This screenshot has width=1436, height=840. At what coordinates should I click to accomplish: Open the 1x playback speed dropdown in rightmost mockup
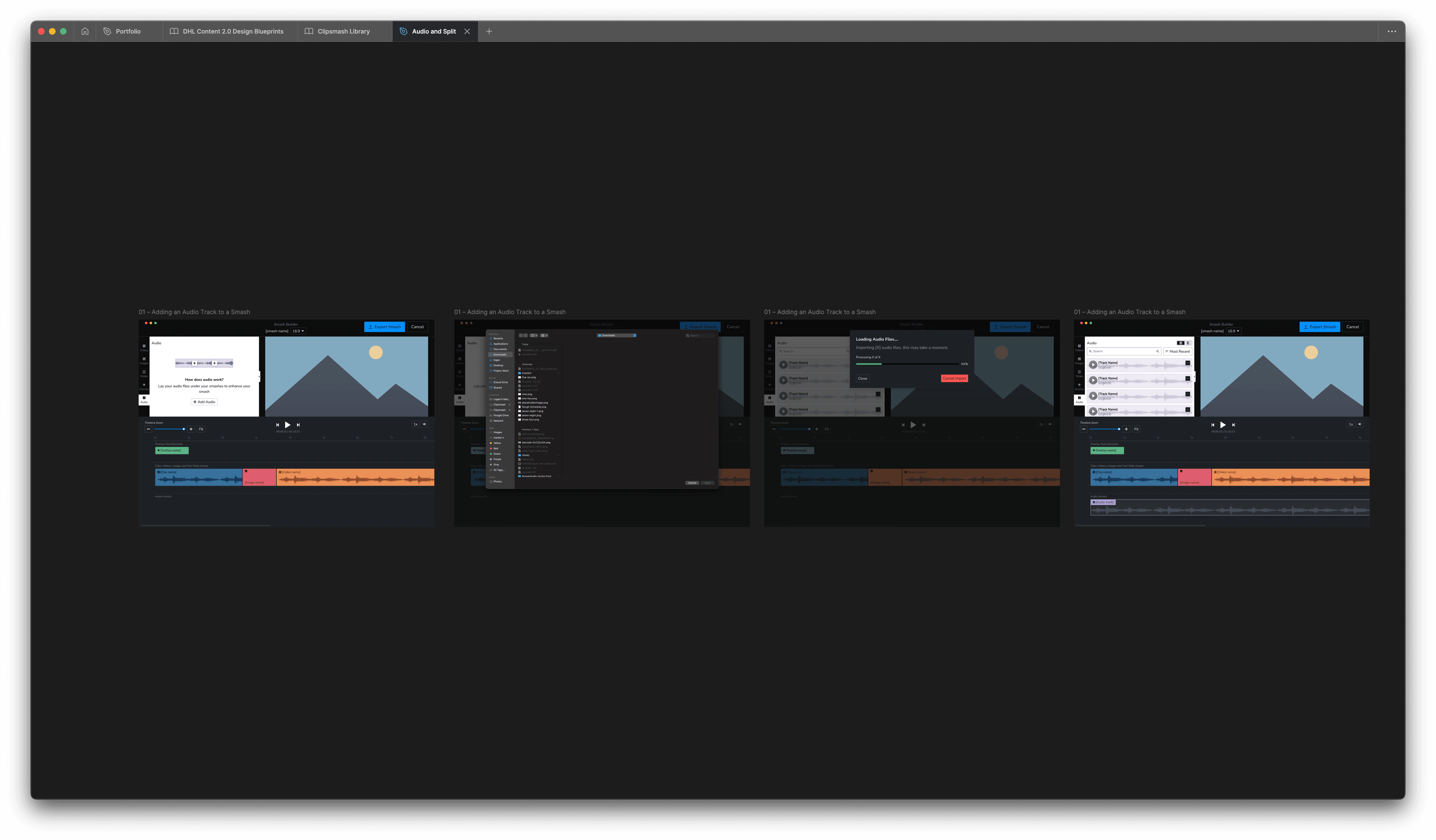click(x=1350, y=424)
